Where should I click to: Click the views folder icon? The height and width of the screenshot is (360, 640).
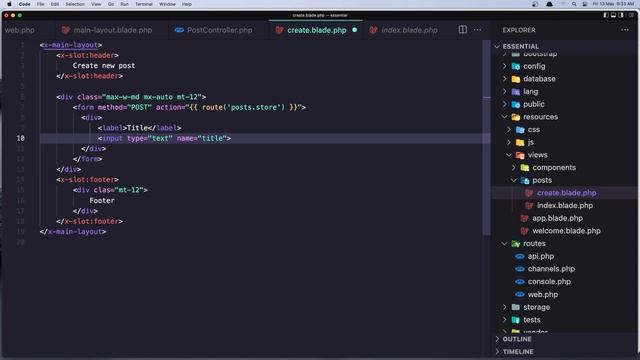pos(520,155)
